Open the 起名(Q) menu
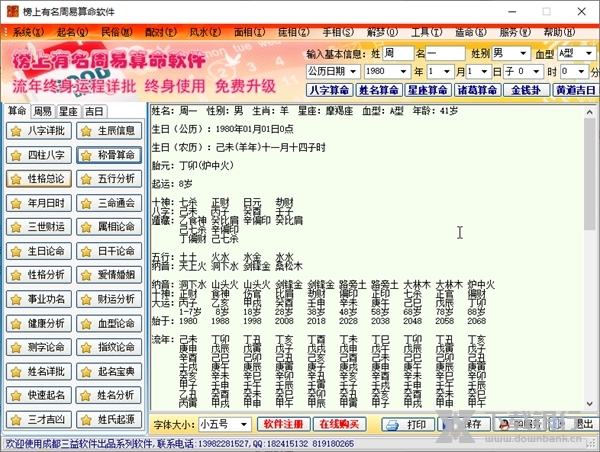 tap(72, 32)
